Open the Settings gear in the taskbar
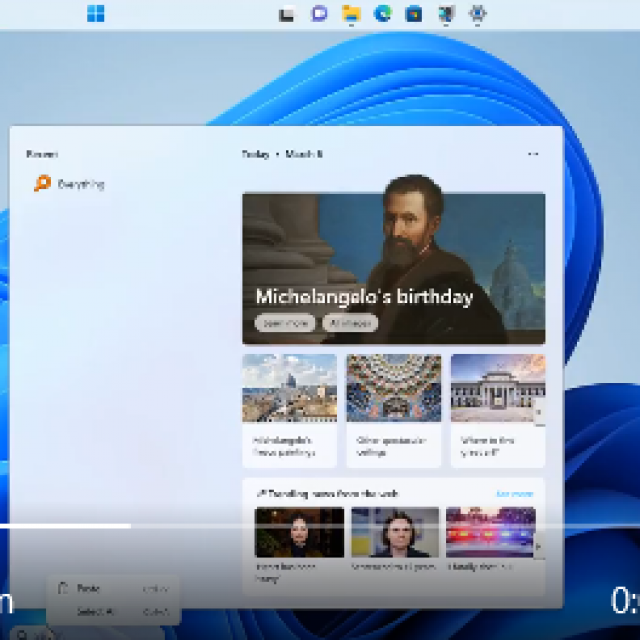 (478, 14)
